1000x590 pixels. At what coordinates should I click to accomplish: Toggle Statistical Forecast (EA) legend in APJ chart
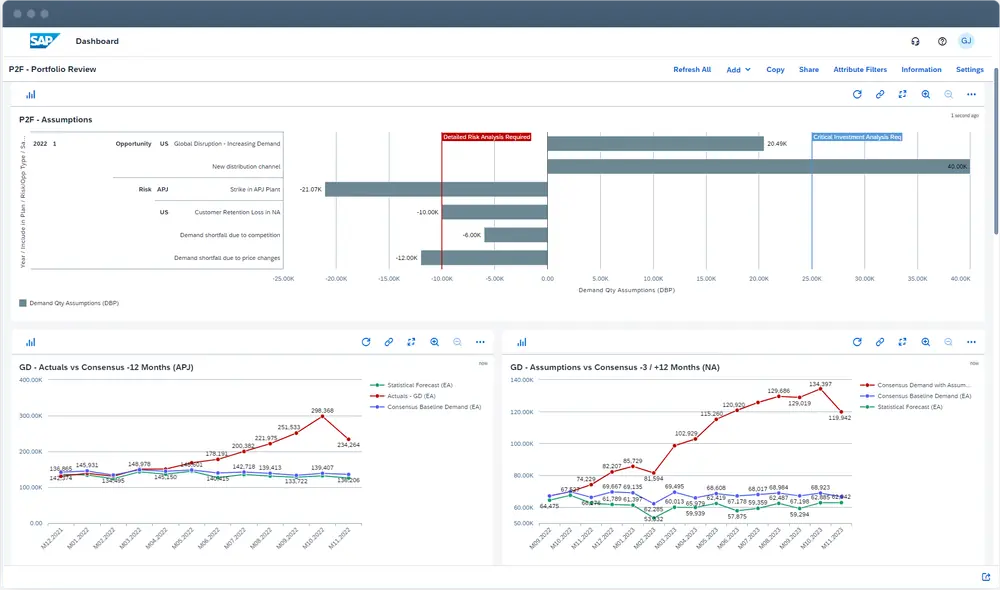point(411,385)
